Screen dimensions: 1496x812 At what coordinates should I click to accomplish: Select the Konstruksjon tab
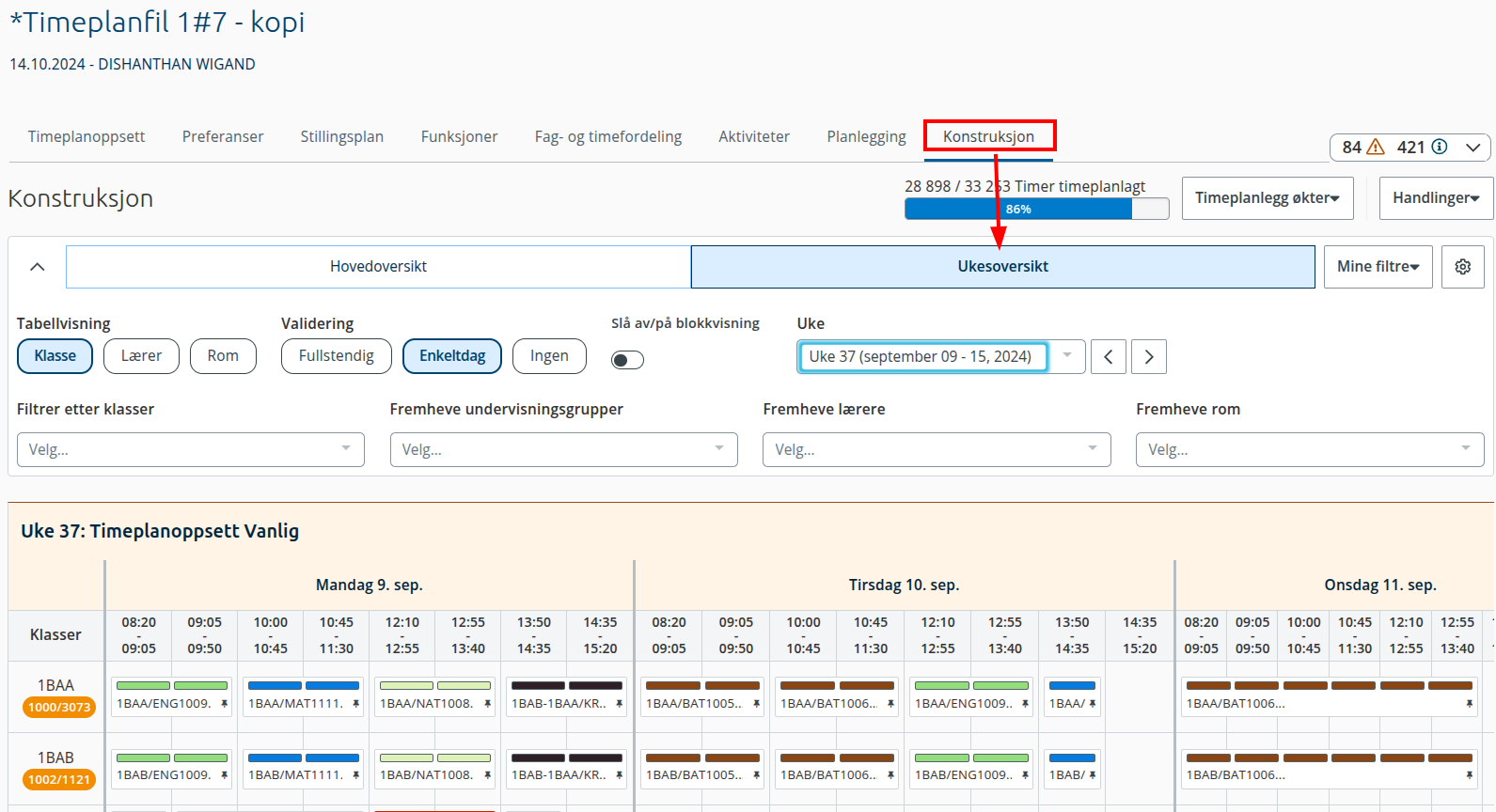[x=989, y=137]
